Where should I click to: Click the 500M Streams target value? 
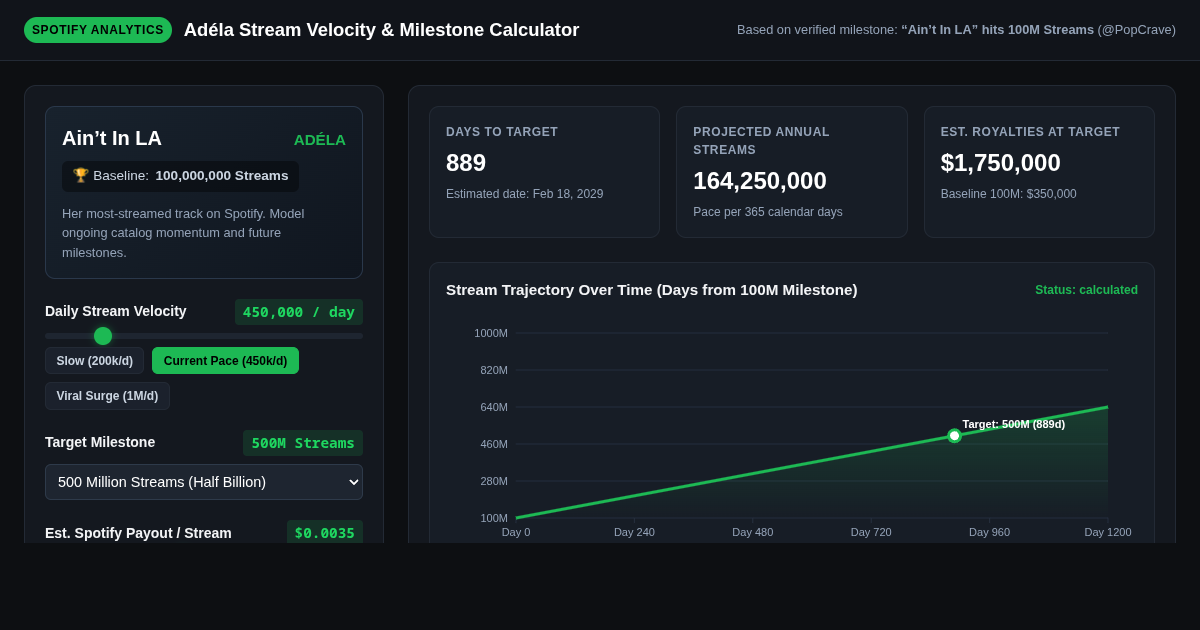tap(303, 443)
